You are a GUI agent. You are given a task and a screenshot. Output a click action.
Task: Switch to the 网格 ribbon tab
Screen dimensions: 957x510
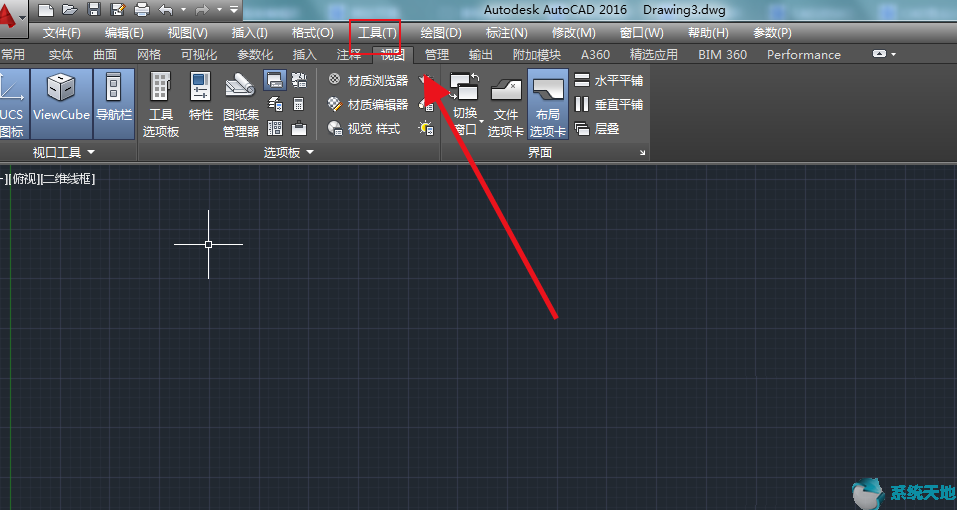click(x=149, y=54)
